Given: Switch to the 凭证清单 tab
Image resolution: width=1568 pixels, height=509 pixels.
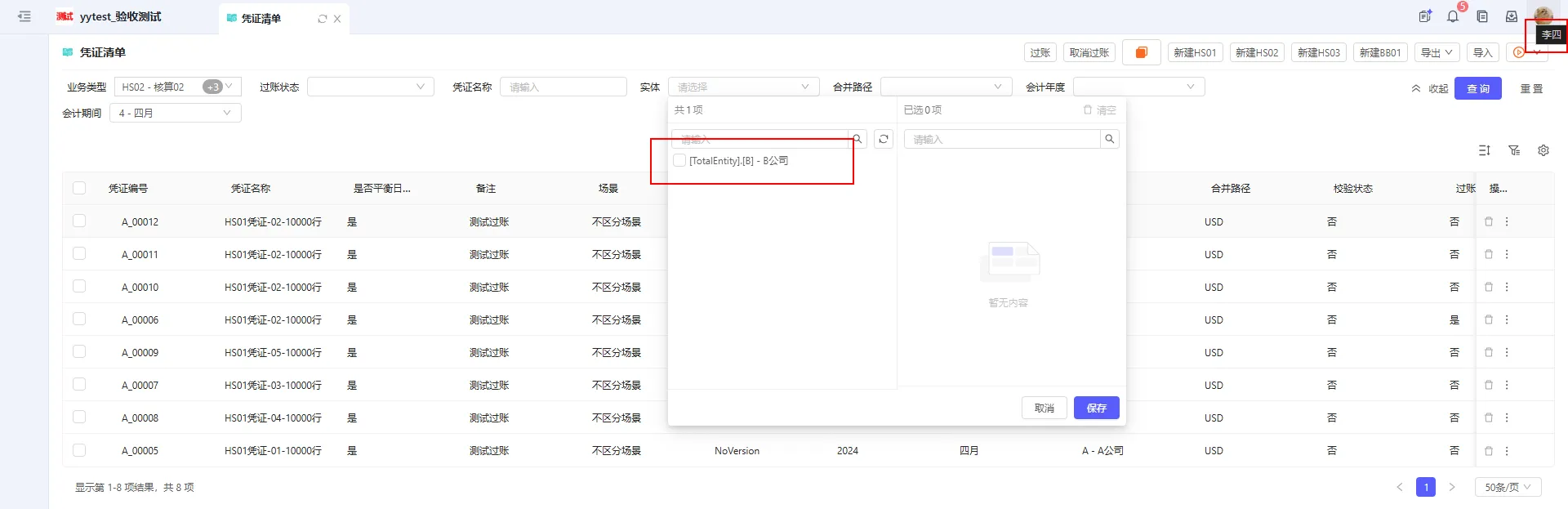Looking at the screenshot, I should tap(261, 18).
